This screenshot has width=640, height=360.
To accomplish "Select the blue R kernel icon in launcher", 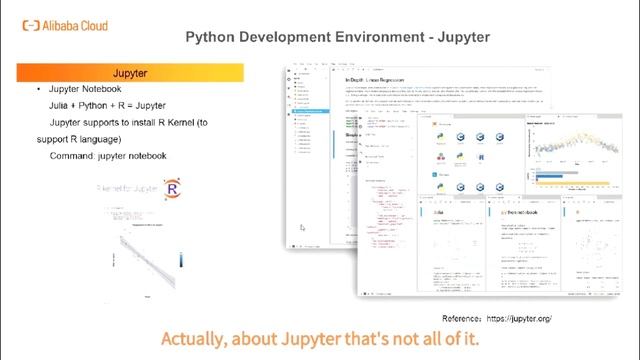I will point(481,157).
